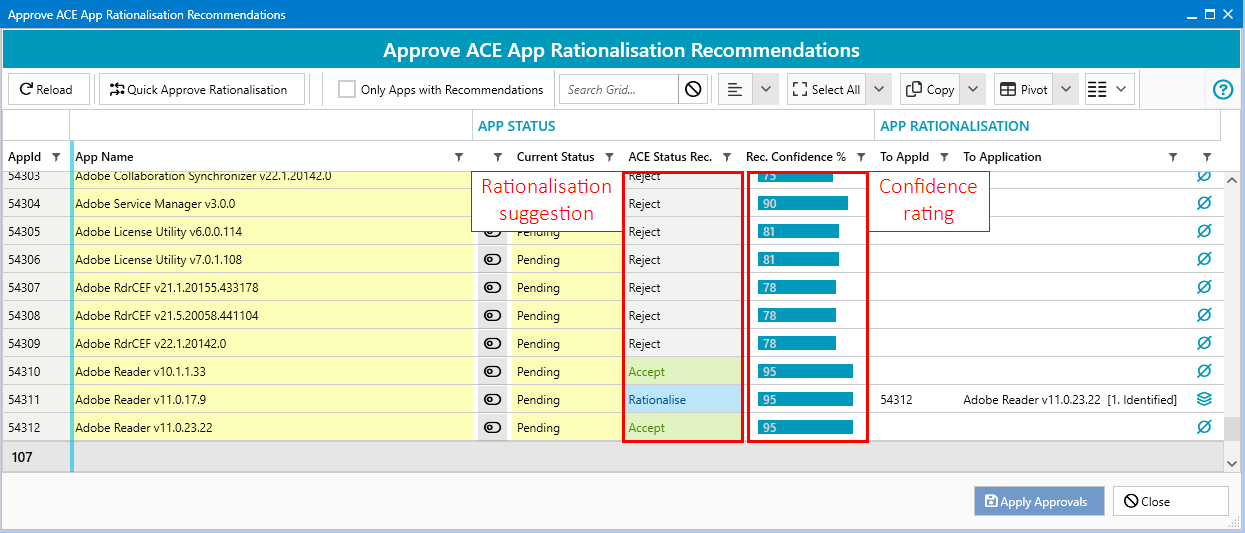Click the text alignment toolbar icon

pyautogui.click(x=735, y=89)
